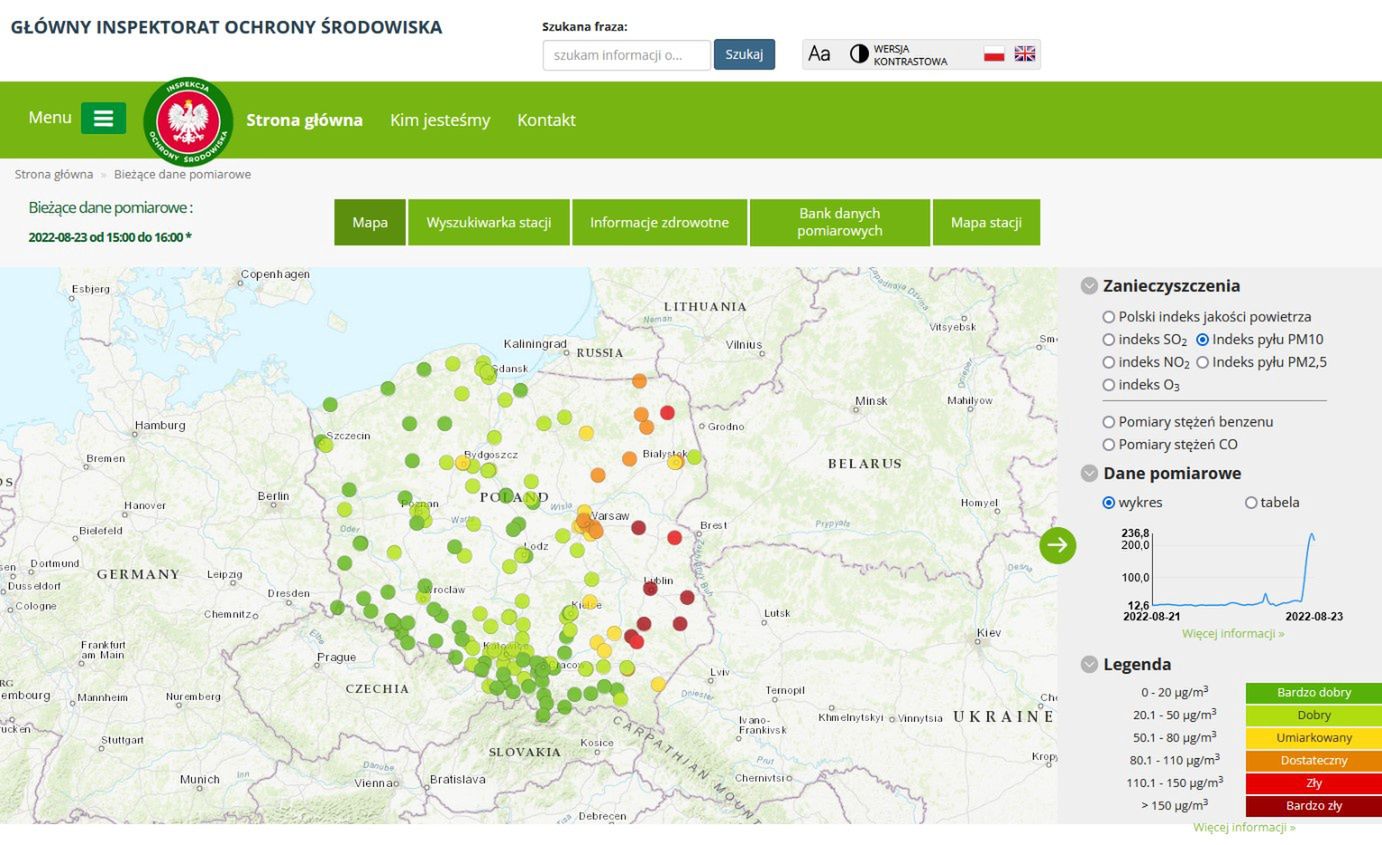
Task: Click the 236,8 chart maximum value
Action: point(1135,533)
